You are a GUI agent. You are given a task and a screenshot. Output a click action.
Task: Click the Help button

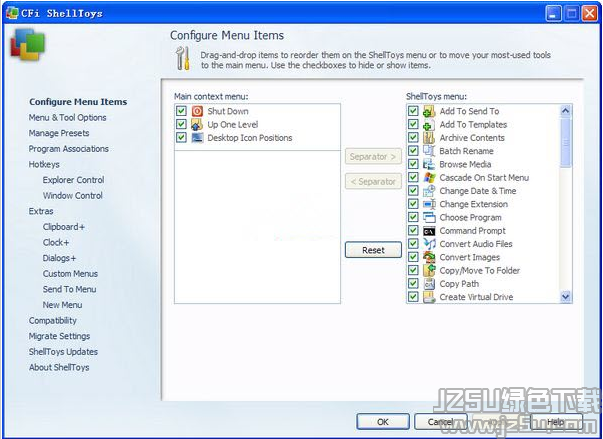pos(556,422)
